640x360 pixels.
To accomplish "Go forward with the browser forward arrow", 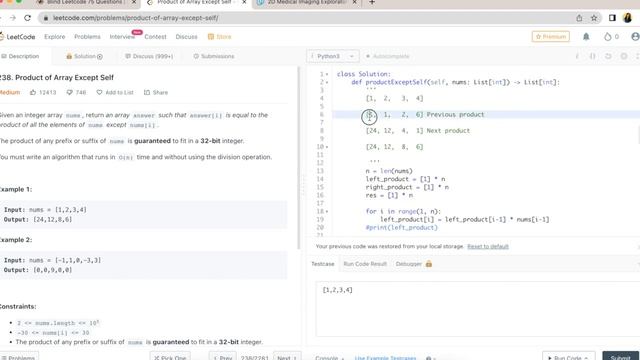I will 13,18.
